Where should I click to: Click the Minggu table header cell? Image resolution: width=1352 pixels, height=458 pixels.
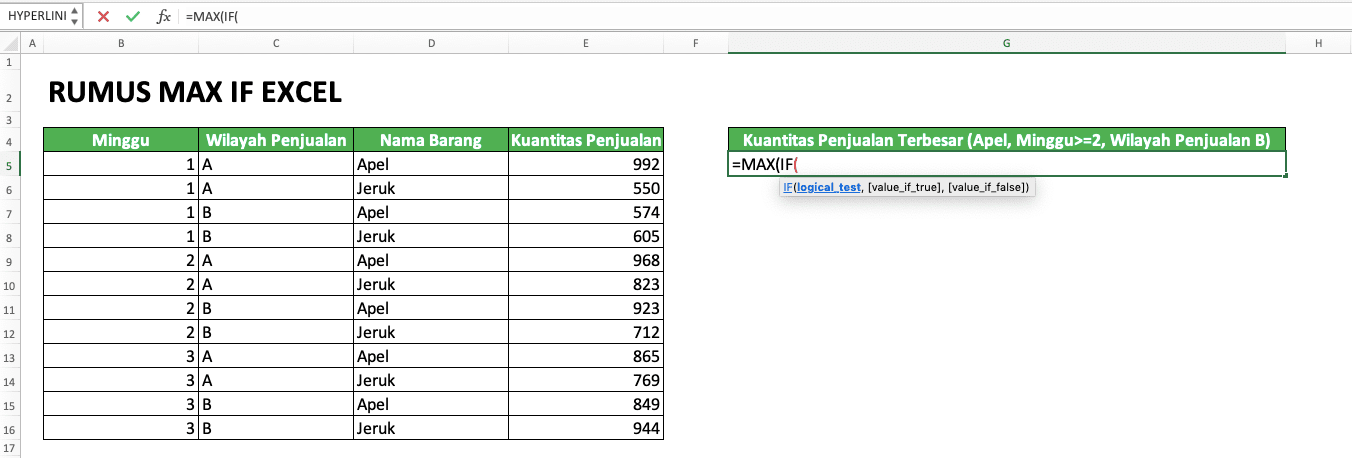point(121,140)
